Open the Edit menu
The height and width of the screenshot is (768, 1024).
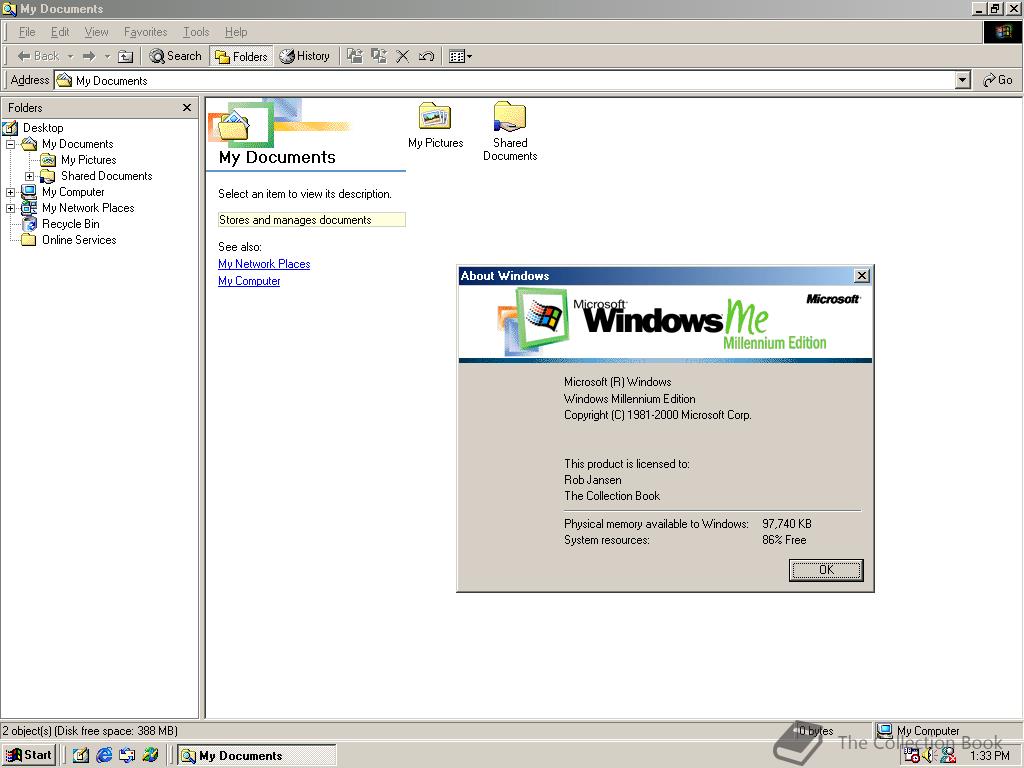click(60, 32)
